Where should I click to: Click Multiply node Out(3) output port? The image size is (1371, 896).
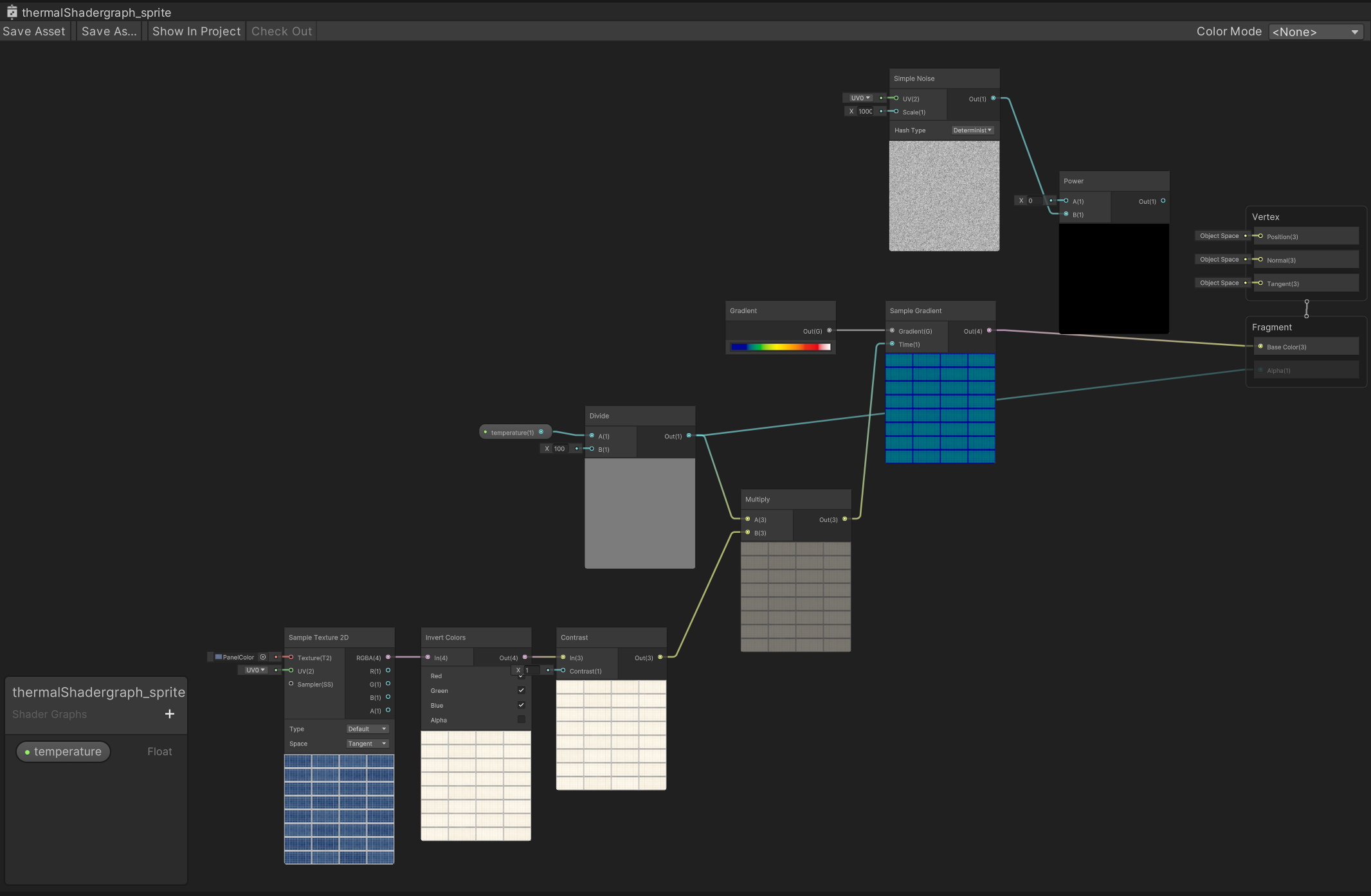845,519
